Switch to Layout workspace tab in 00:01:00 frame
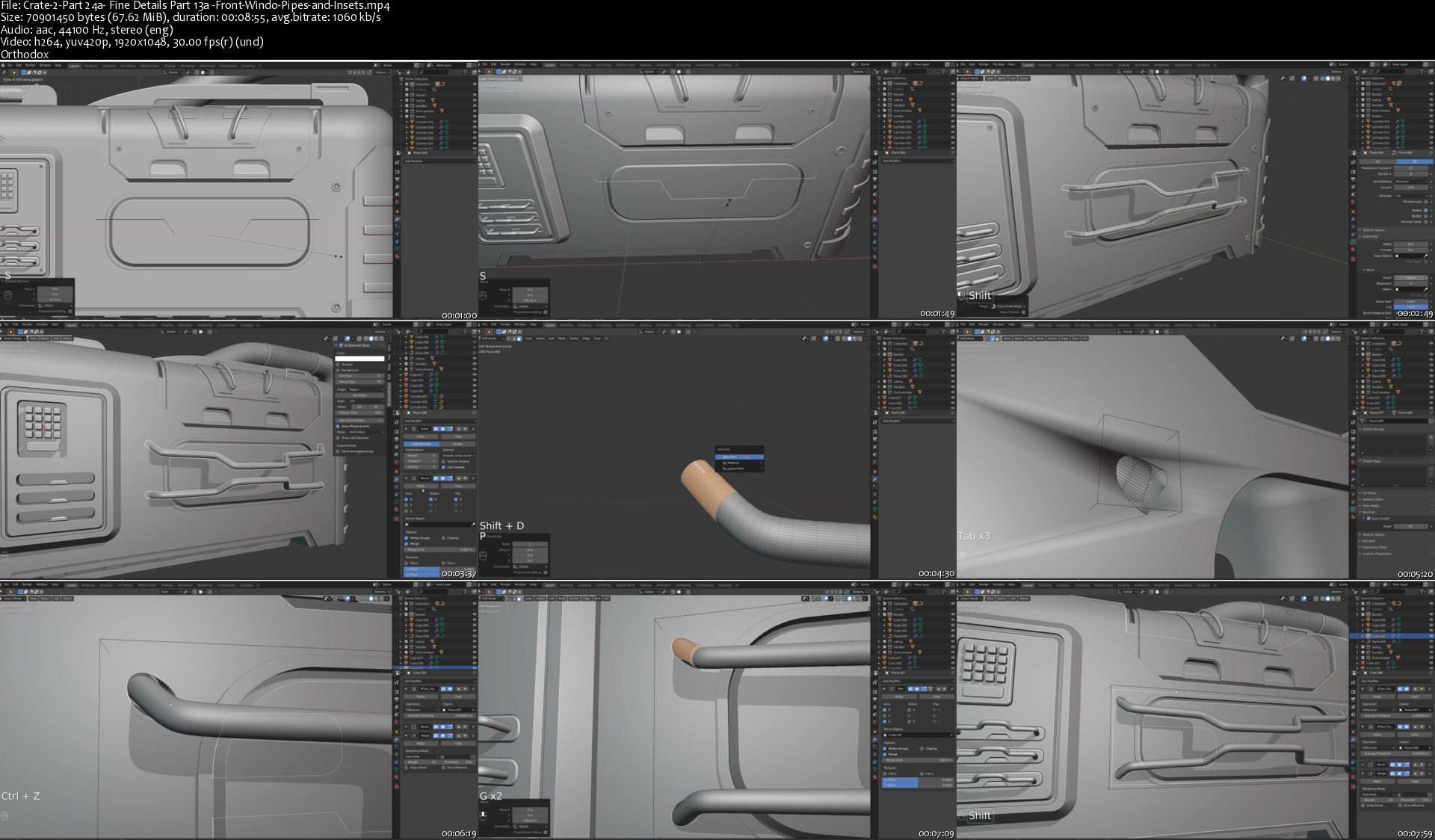 (74, 66)
